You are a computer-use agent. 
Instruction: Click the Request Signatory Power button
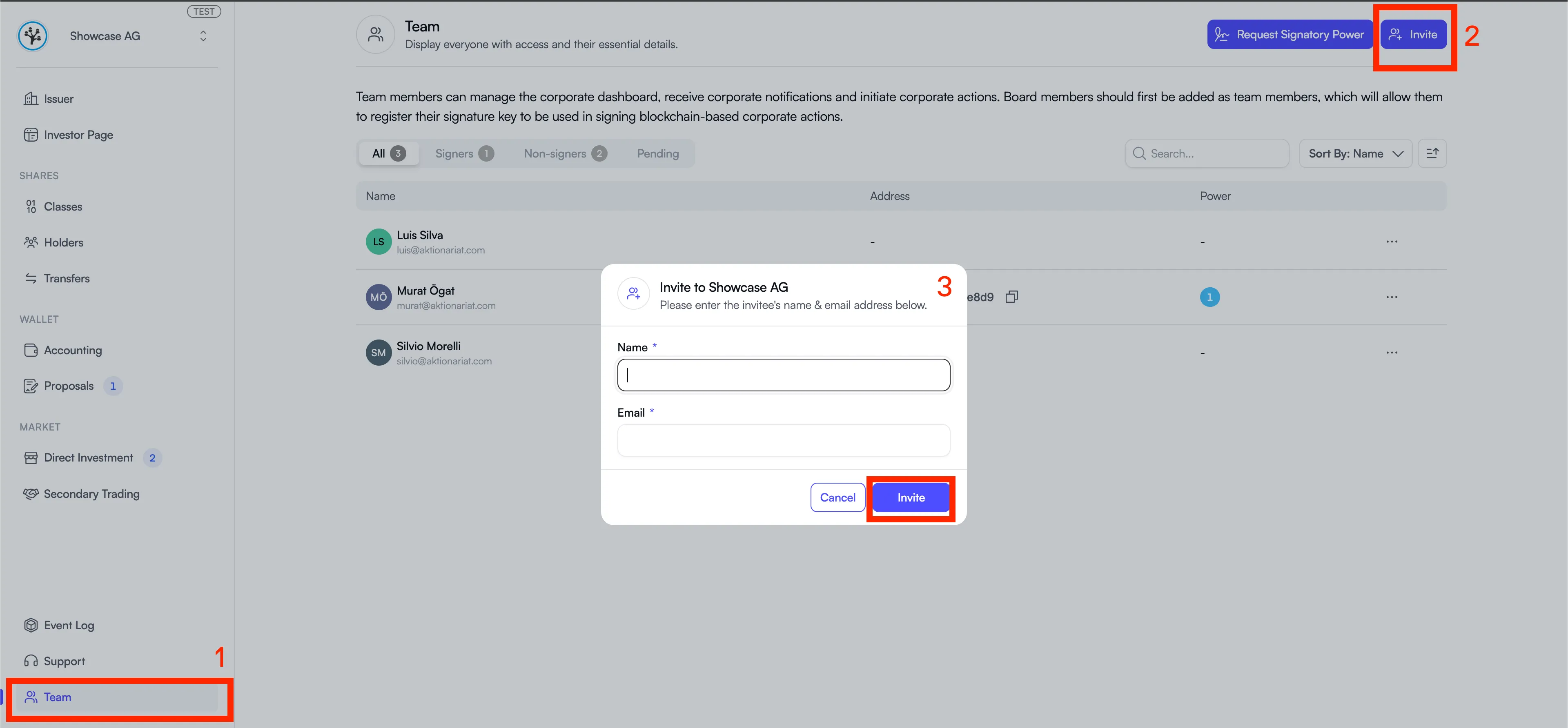point(1290,34)
